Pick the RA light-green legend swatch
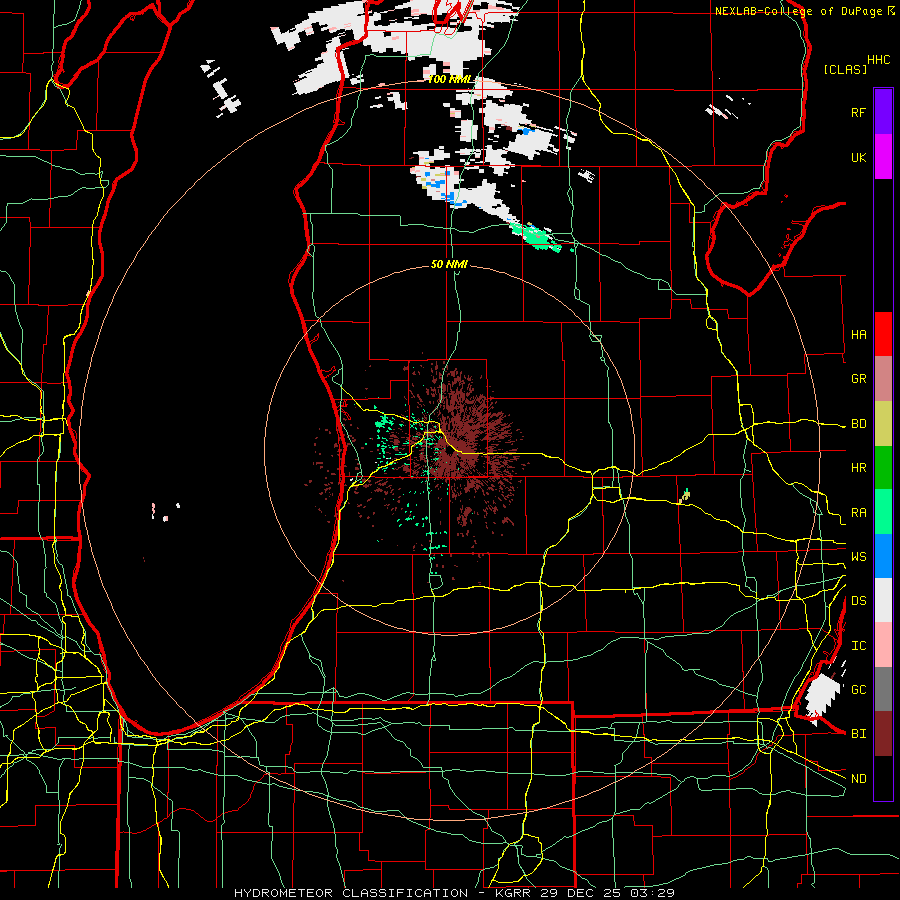This screenshot has height=900, width=900. 883,512
